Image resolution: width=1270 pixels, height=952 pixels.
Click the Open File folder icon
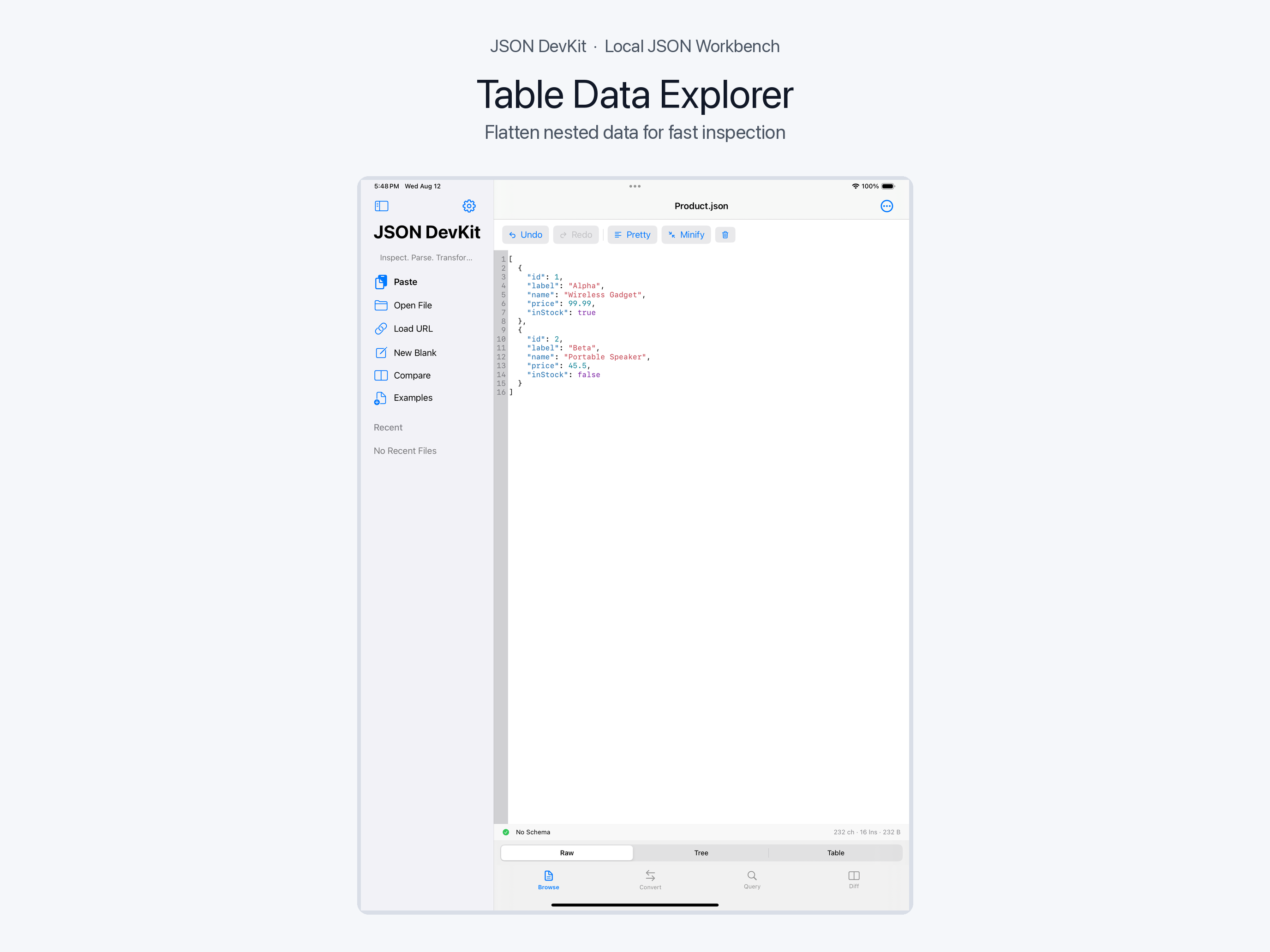(381, 305)
